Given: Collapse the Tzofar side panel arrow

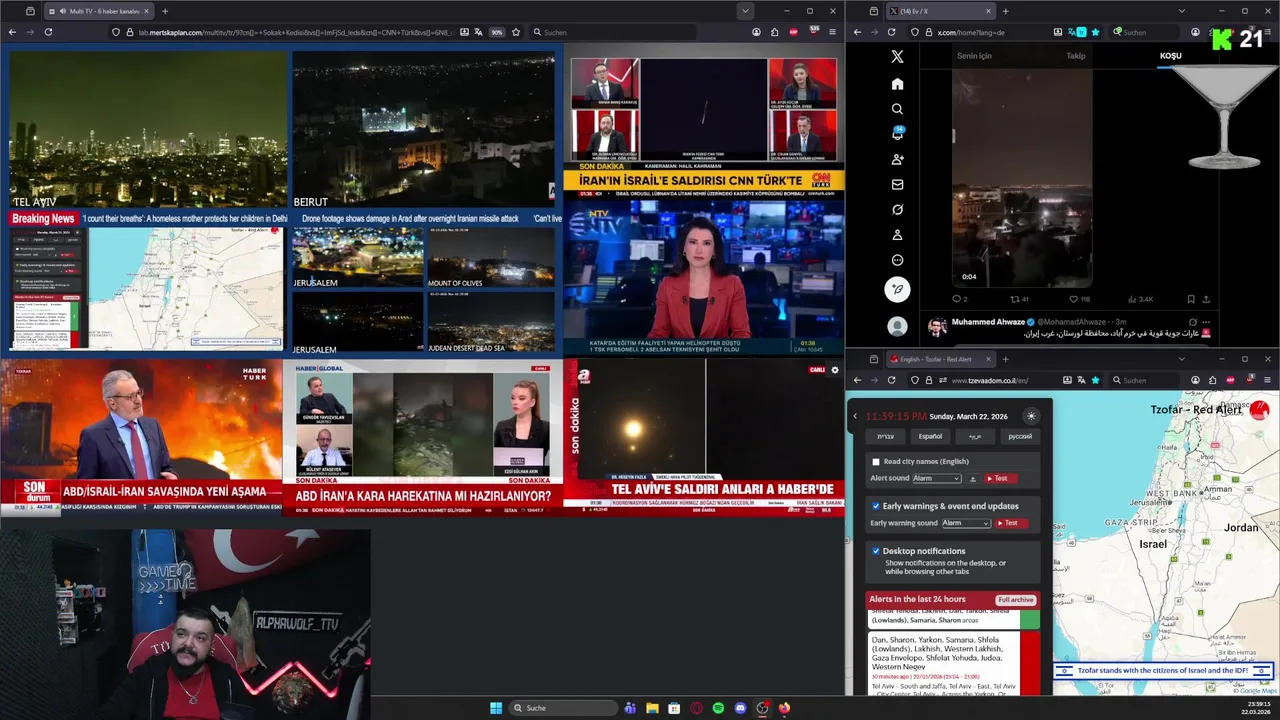Looking at the screenshot, I should pos(855,416).
